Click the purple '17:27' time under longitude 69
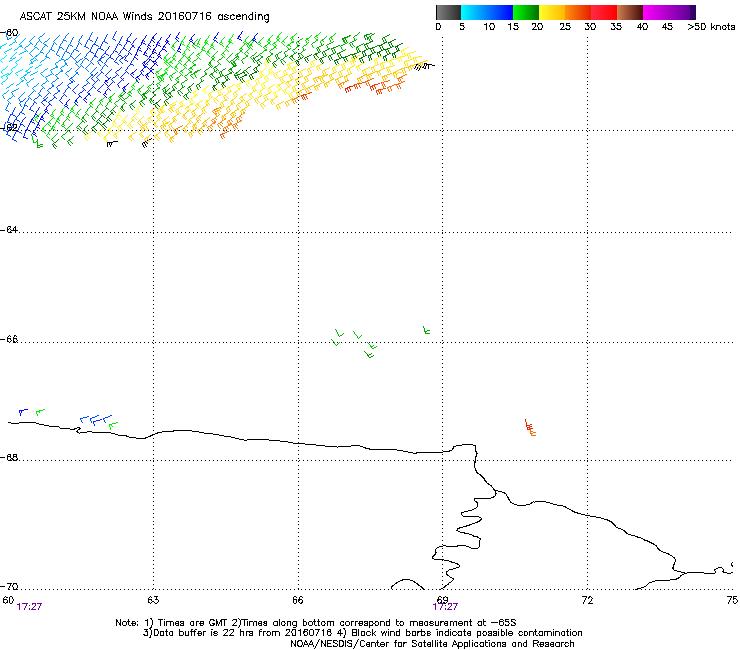 click(445, 607)
